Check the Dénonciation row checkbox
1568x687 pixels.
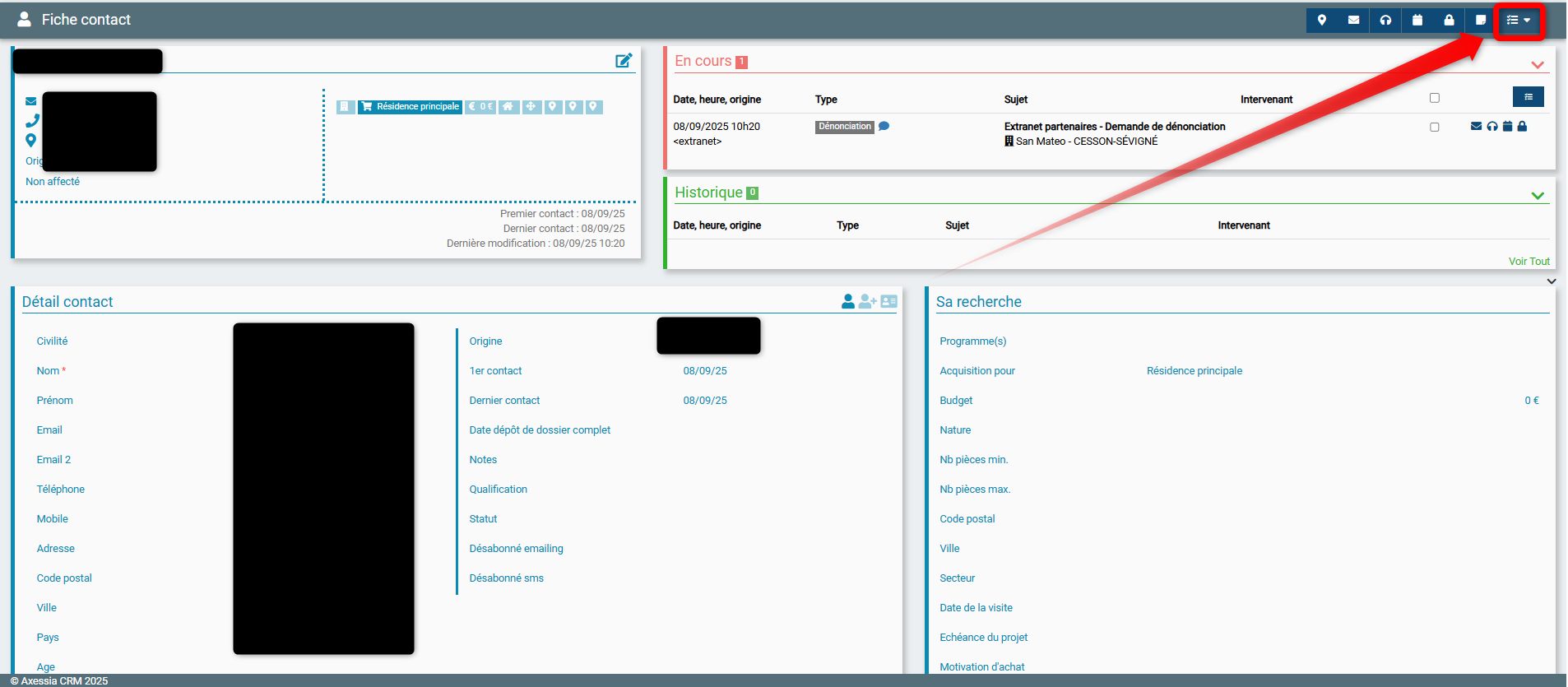click(1435, 128)
